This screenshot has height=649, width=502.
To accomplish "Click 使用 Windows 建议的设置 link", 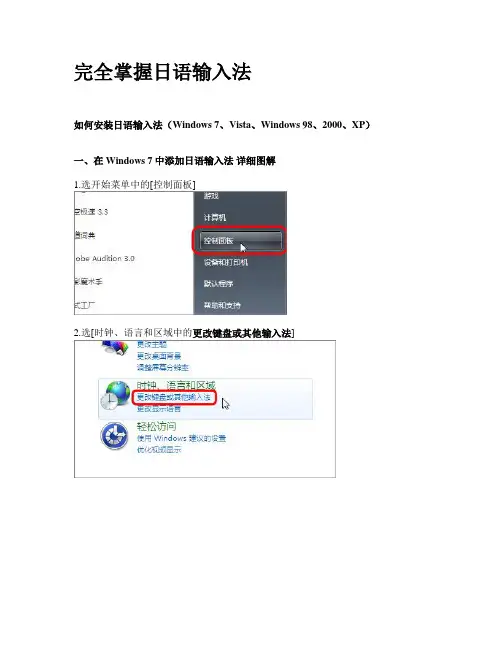I will click(182, 438).
